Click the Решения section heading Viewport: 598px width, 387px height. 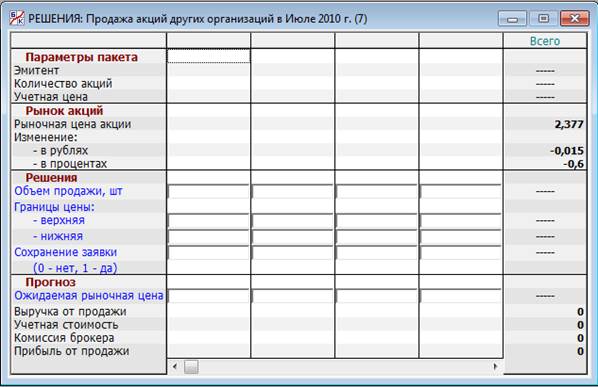[x=51, y=178]
